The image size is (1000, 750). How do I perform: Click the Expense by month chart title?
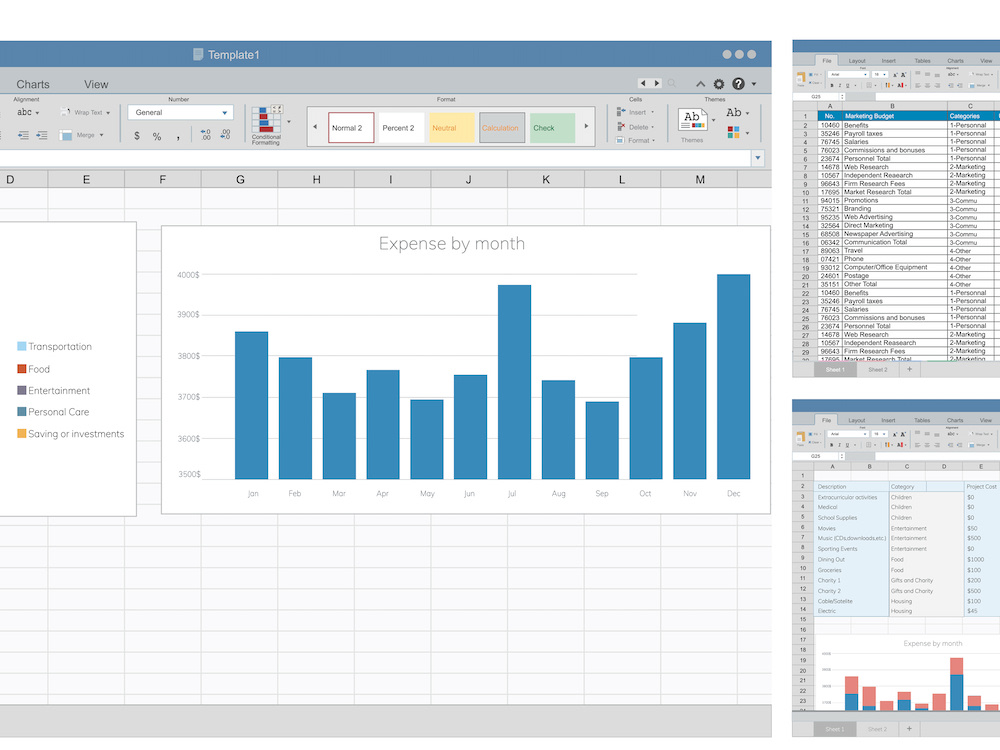tap(452, 244)
